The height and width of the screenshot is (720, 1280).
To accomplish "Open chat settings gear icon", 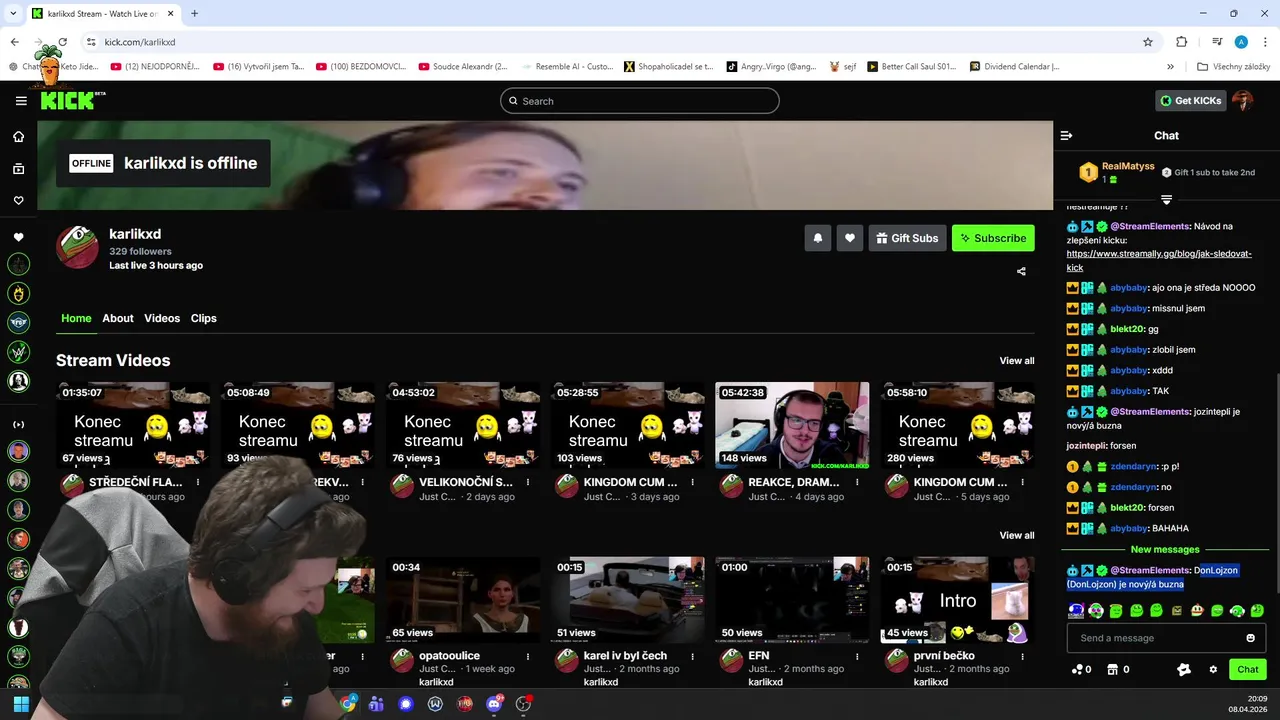I will point(1213,669).
